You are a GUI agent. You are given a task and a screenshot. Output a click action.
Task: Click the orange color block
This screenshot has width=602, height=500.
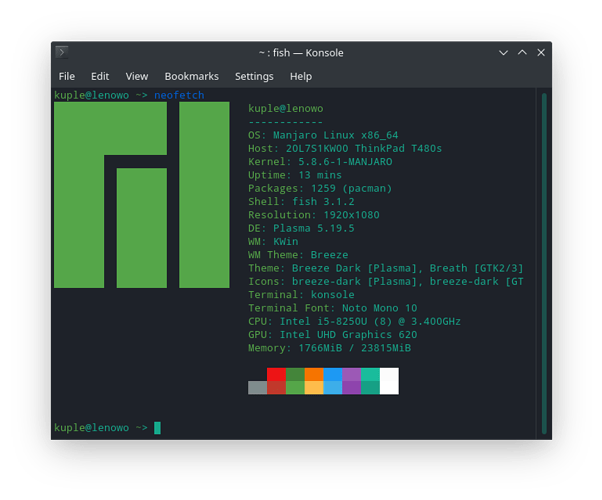314,374
